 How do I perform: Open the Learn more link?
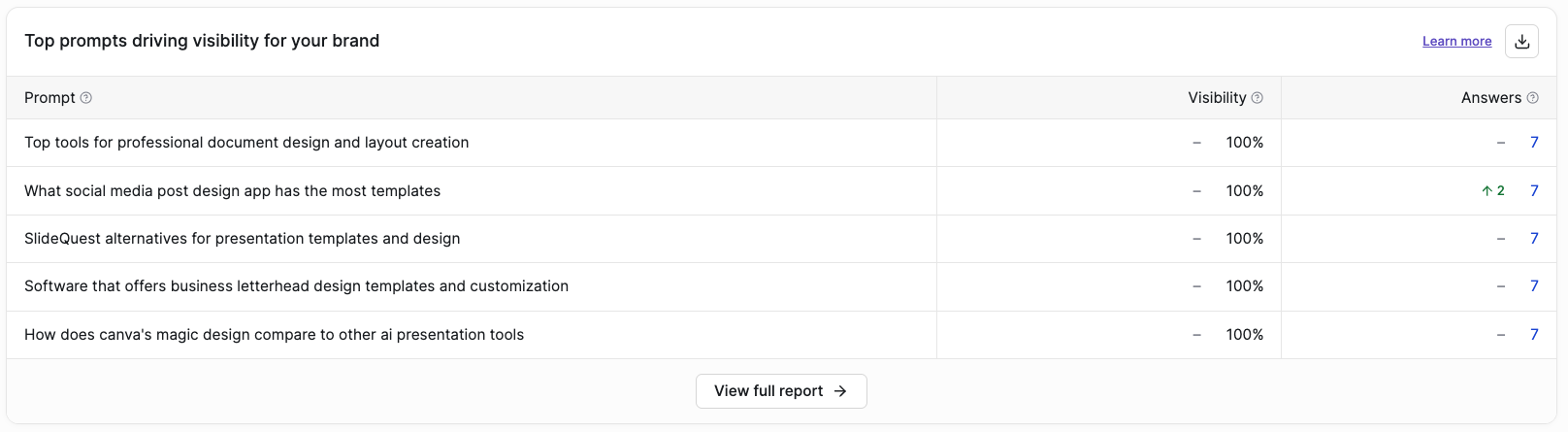point(1456,41)
